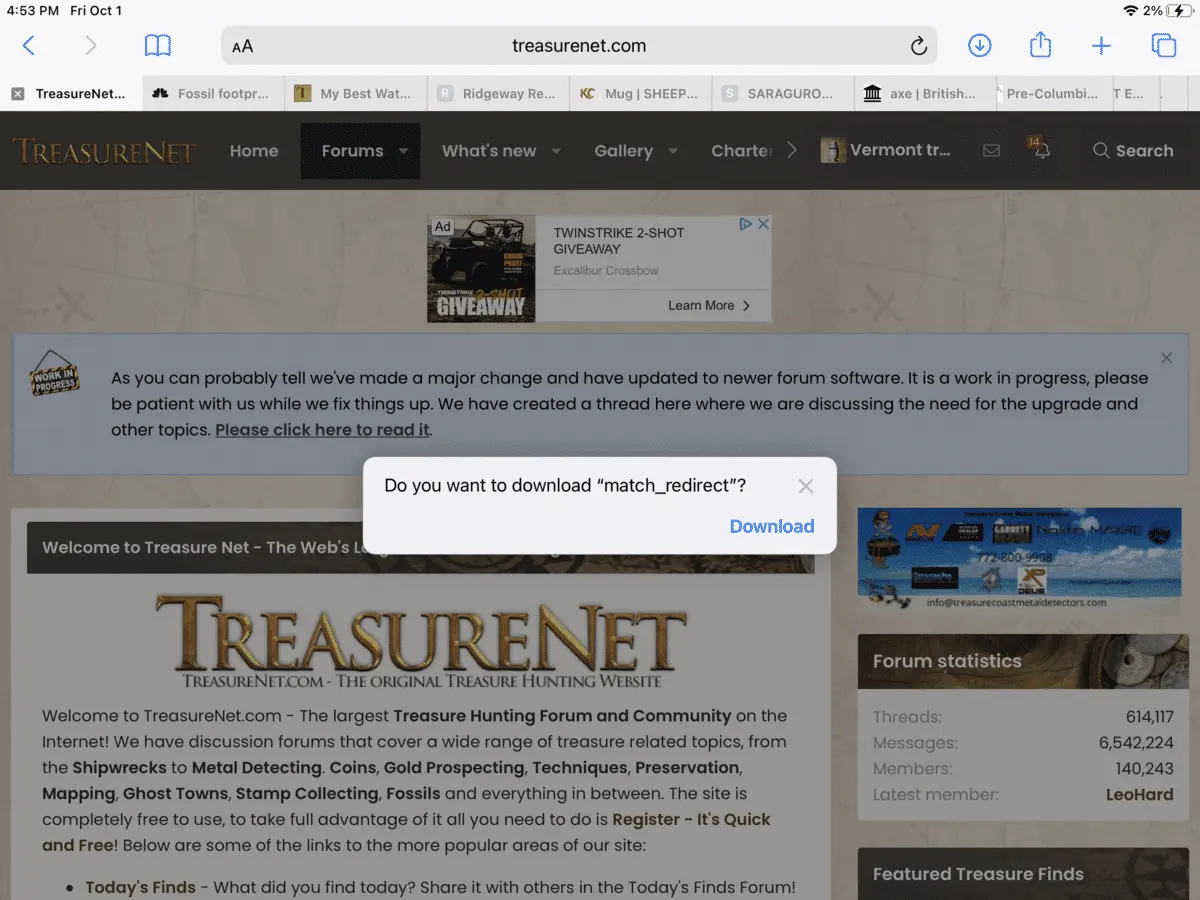1200x900 pixels.
Task: Switch to the Fossil footpr... tab
Action: point(213,93)
